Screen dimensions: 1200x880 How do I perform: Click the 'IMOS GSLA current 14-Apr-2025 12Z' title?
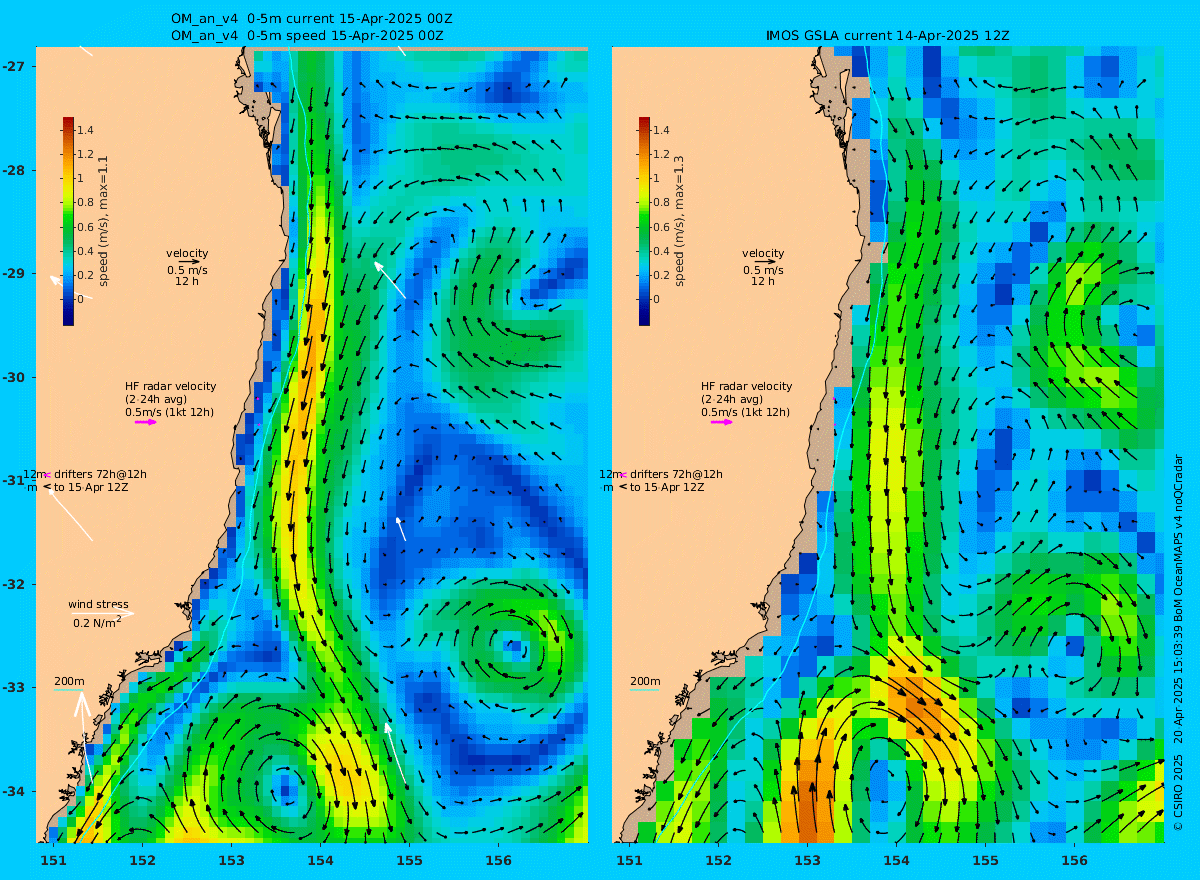click(x=887, y=36)
